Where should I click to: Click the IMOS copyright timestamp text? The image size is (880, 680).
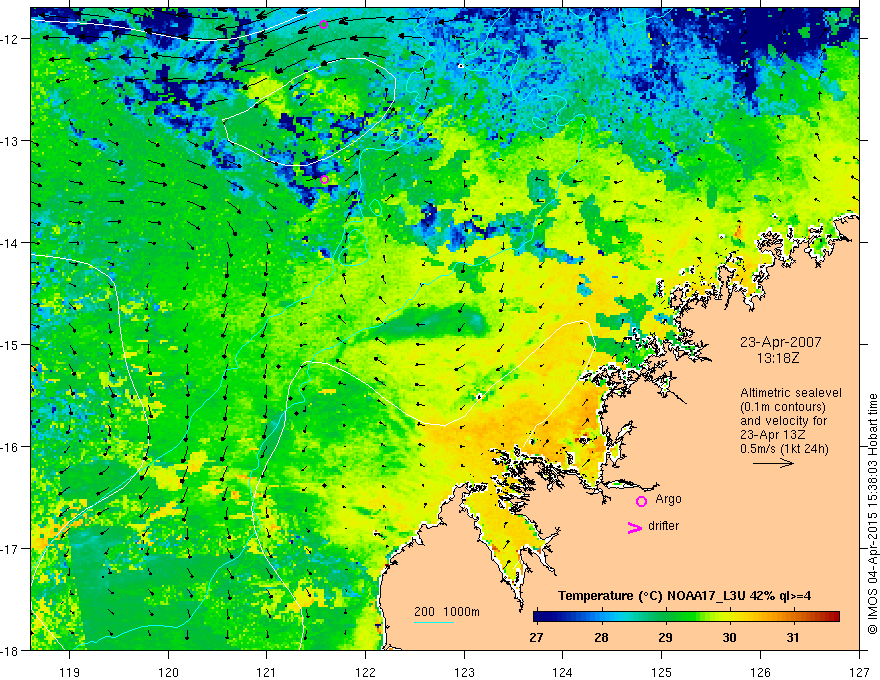[873, 514]
